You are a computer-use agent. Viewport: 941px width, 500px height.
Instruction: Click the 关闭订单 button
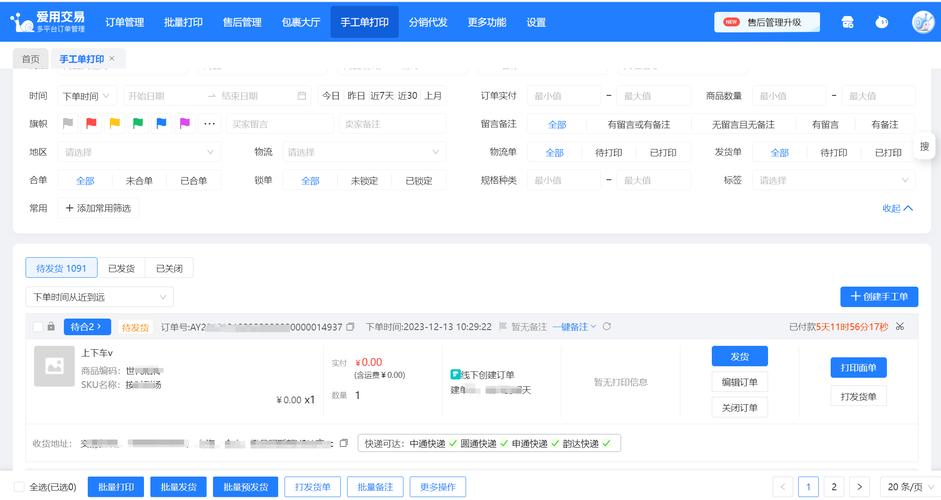(x=739, y=408)
